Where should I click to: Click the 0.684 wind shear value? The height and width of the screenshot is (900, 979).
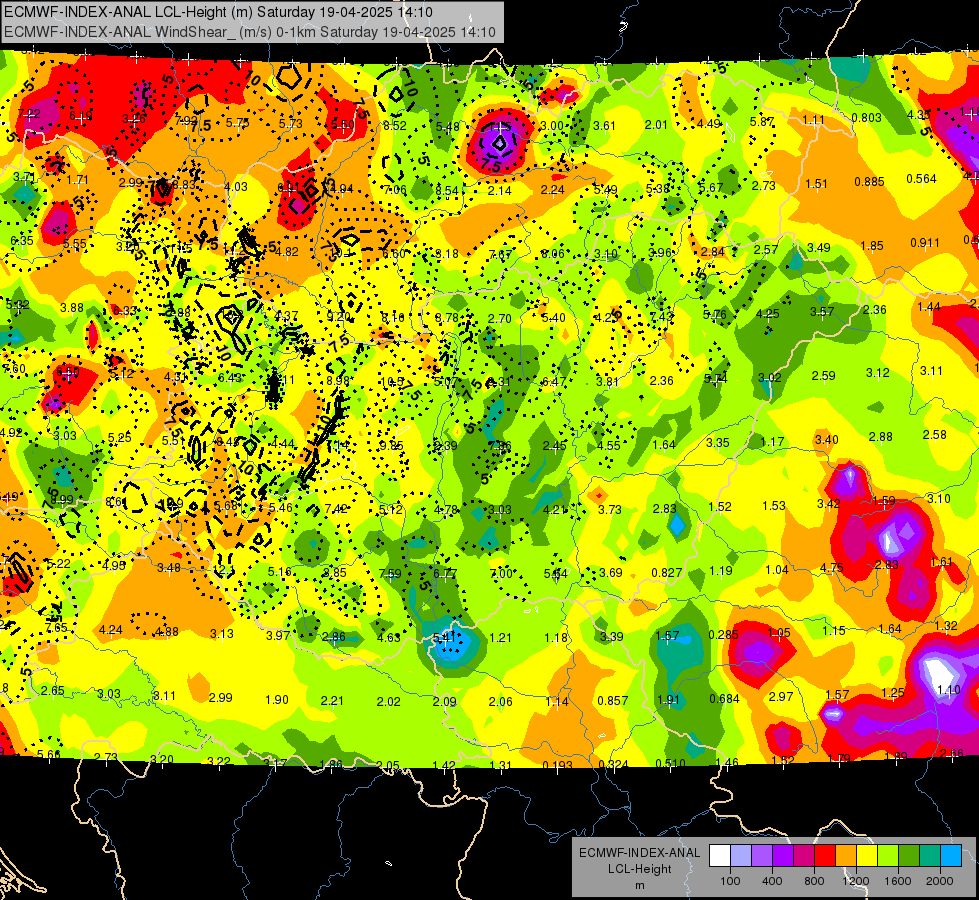tap(724, 698)
